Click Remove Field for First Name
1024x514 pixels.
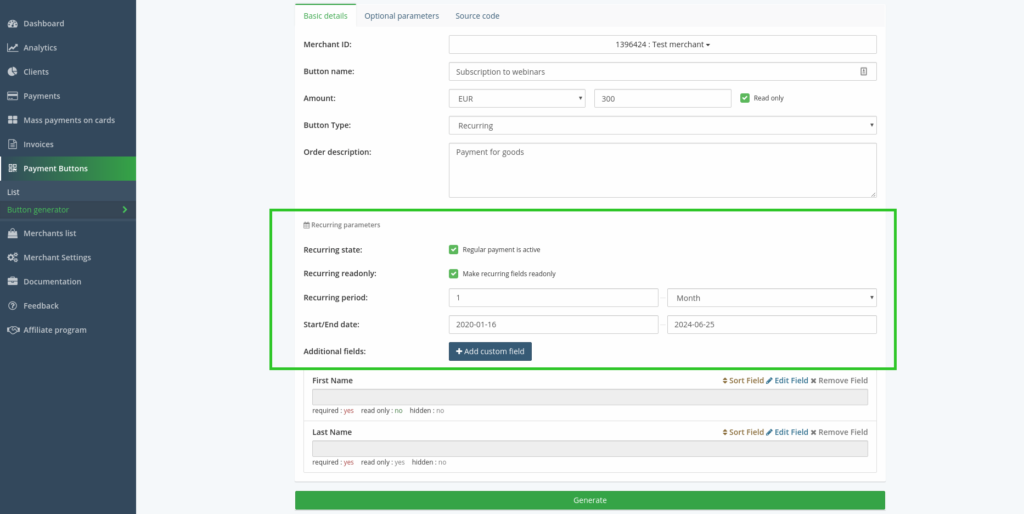(839, 380)
